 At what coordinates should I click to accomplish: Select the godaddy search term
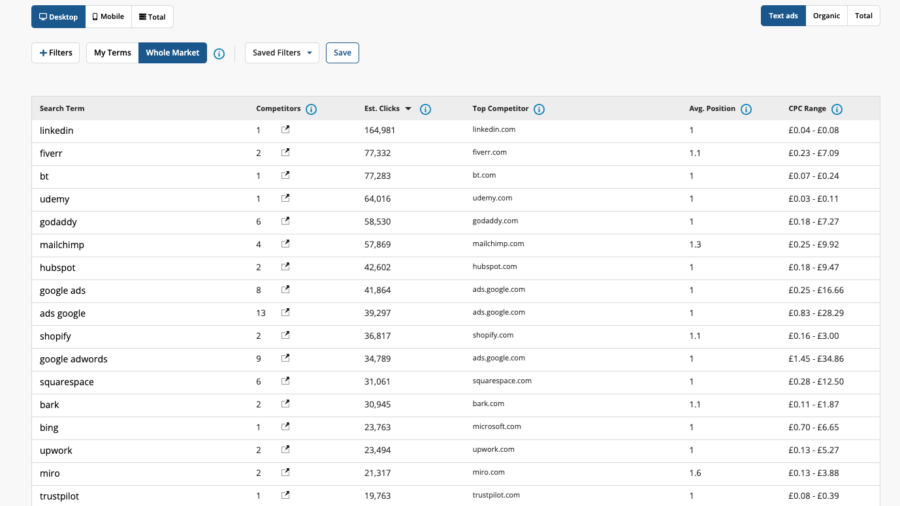pos(58,222)
